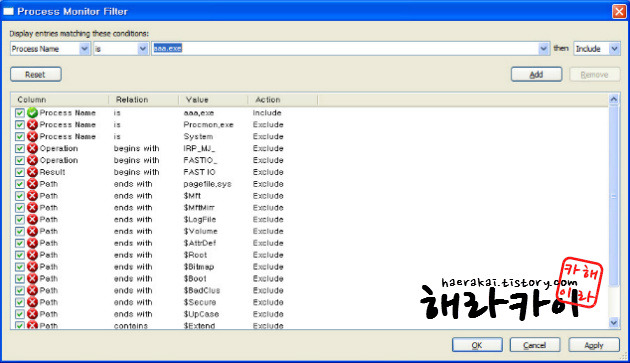Toggle the $Boot path filter checkbox

tap(20, 279)
